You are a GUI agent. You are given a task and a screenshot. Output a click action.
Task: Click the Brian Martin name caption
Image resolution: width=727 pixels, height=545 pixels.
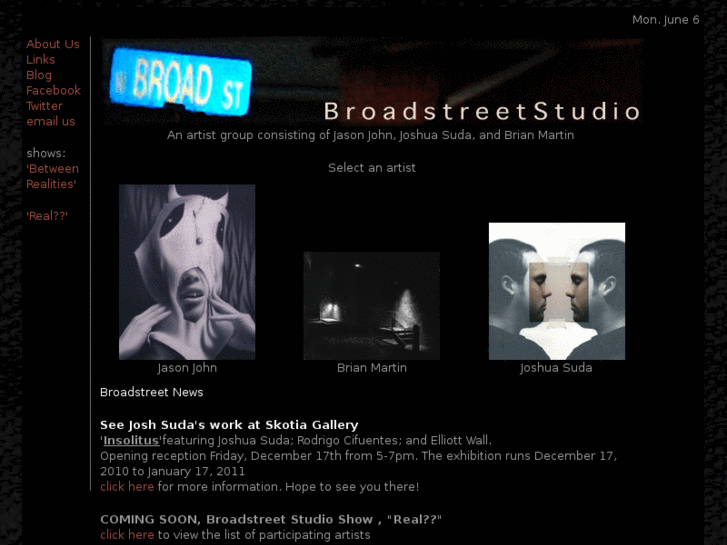(x=372, y=368)
